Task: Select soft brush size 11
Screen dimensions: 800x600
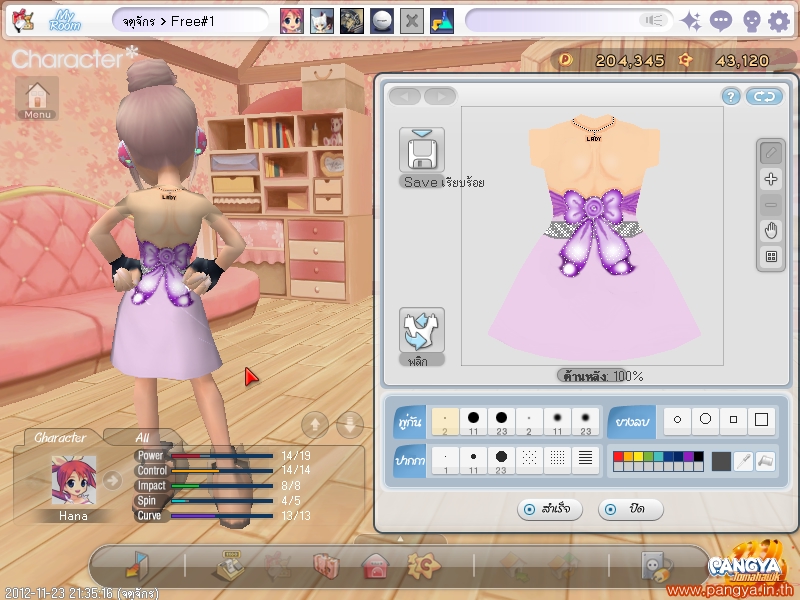Action: (557, 421)
